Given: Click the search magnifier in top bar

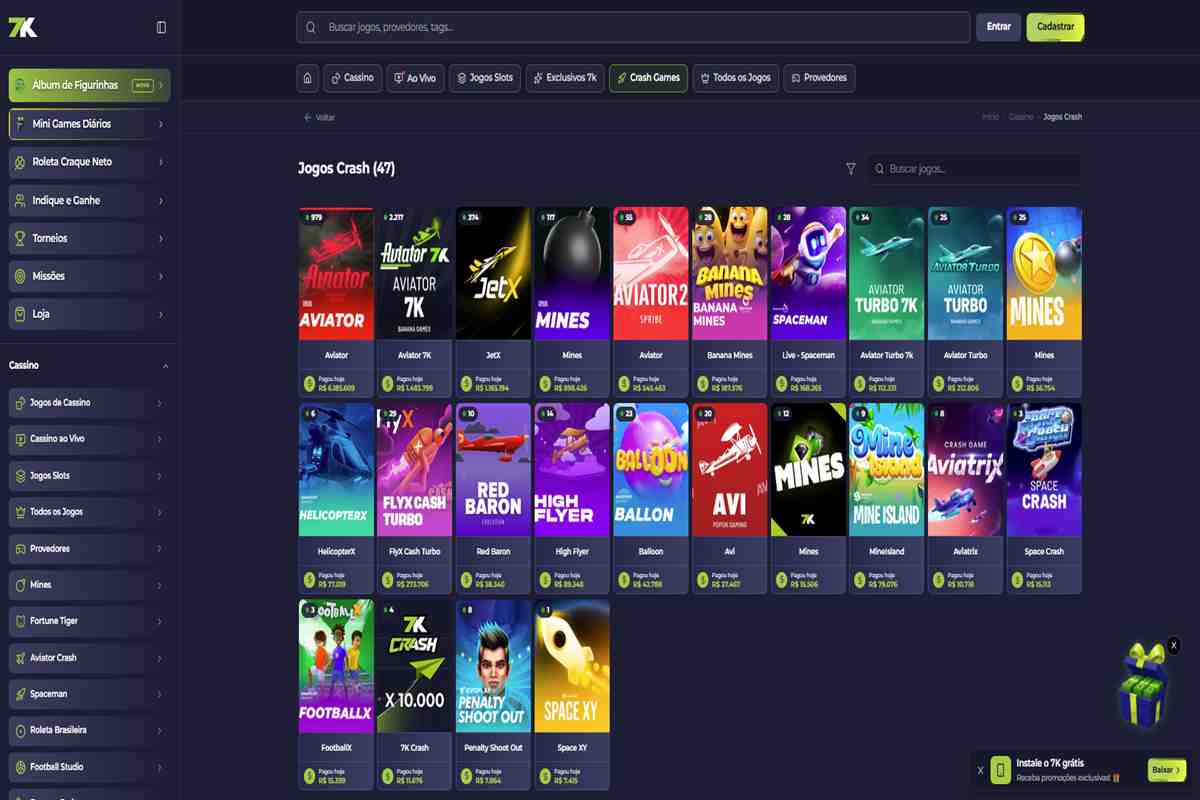Looking at the screenshot, I should [311, 27].
